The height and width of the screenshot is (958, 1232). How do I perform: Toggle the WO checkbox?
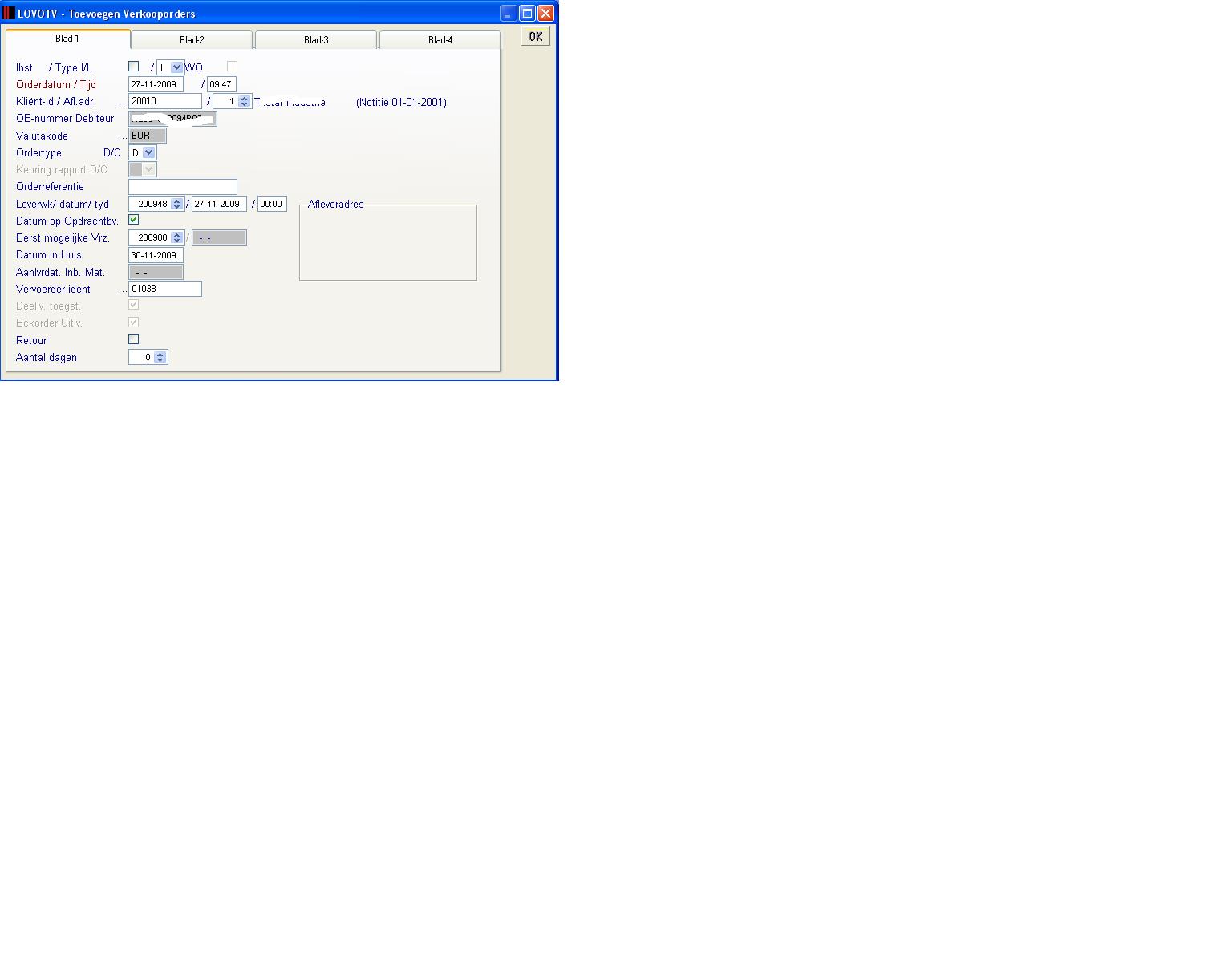tap(232, 67)
